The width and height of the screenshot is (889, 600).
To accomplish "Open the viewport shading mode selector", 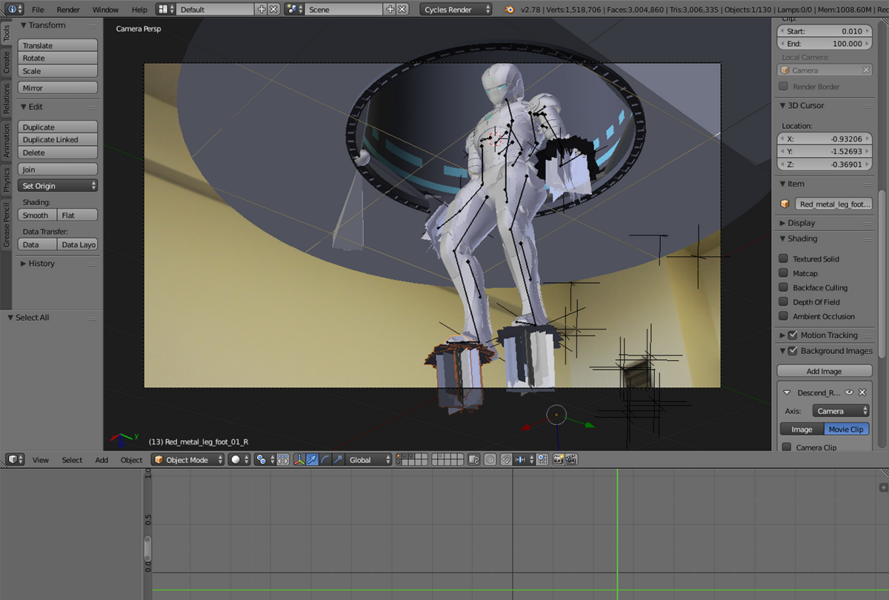I will tap(239, 459).
